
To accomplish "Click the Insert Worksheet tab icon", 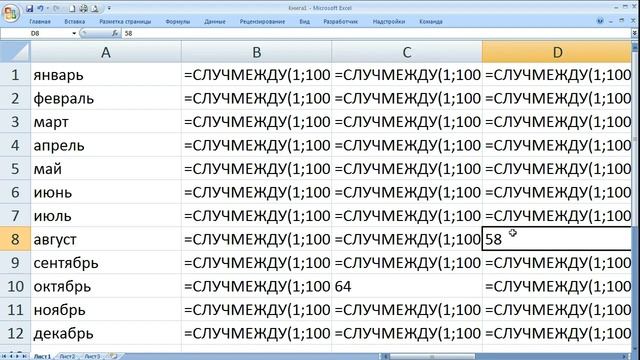I will click(x=114, y=356).
